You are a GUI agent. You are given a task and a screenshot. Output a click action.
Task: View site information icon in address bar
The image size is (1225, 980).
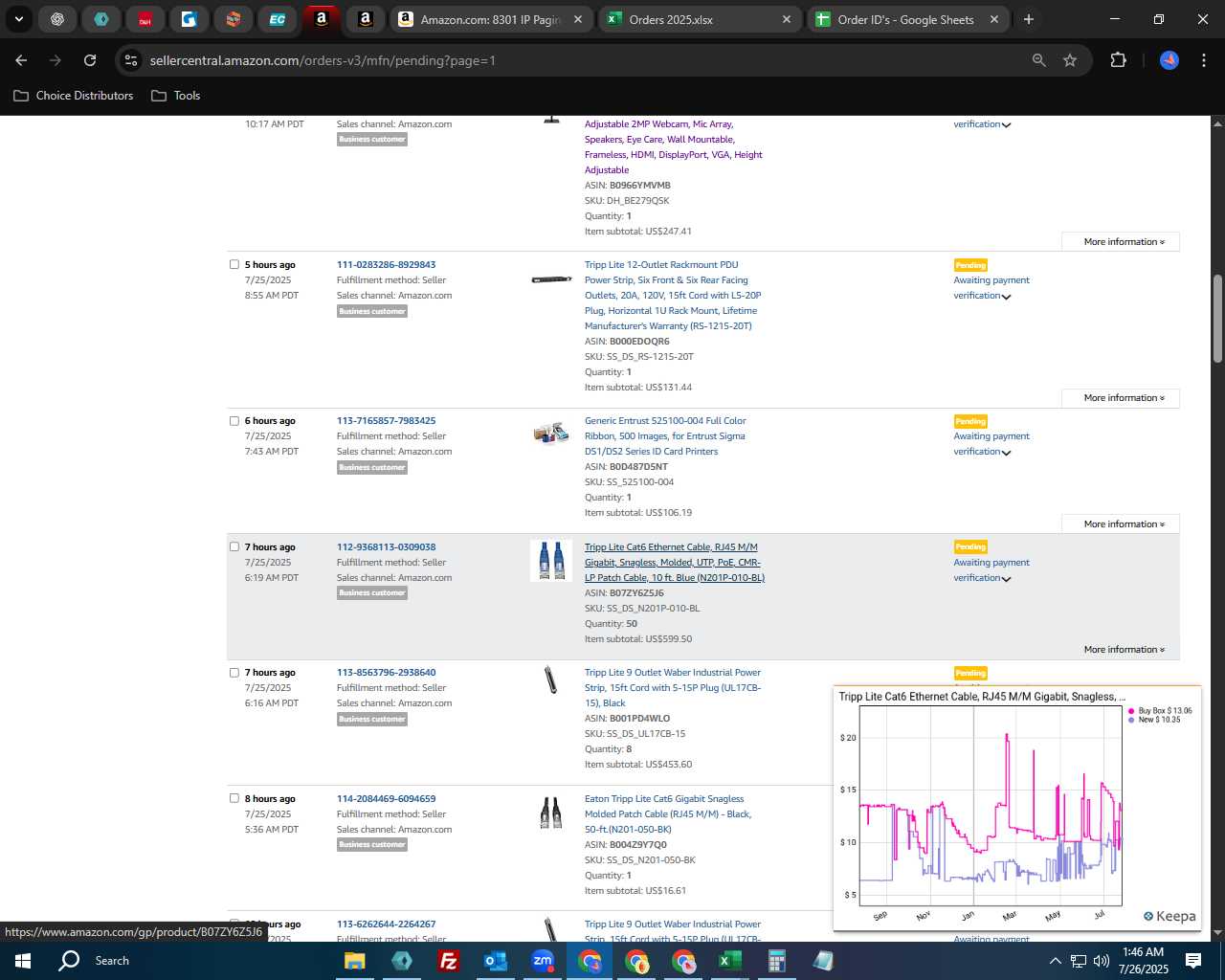(131, 60)
